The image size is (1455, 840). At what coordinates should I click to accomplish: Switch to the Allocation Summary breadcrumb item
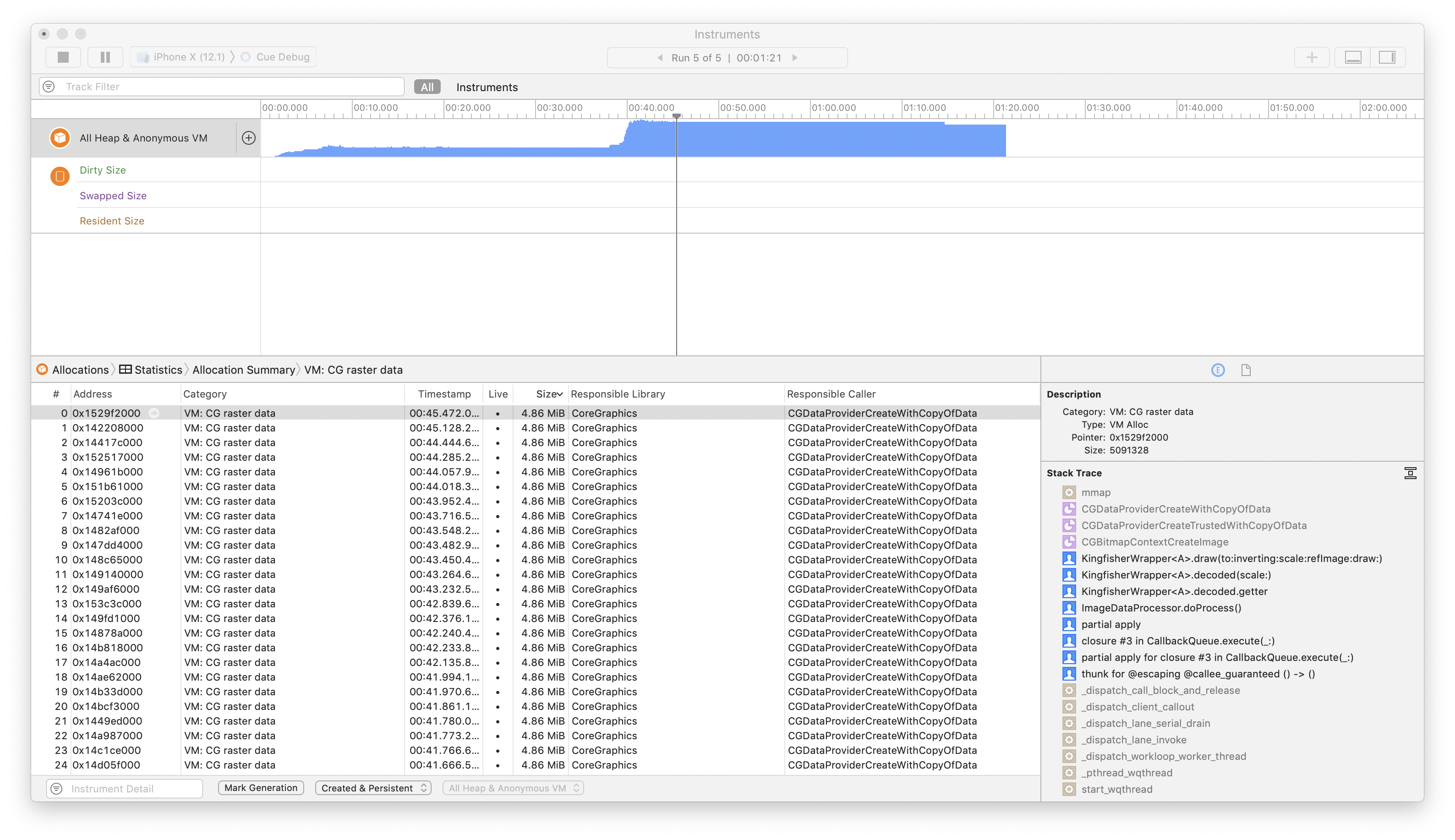[x=244, y=369]
